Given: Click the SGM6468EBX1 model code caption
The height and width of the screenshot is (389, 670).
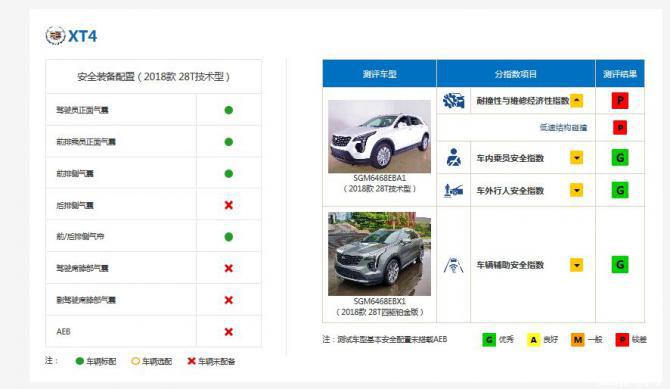Looking at the screenshot, I should [x=379, y=301].
